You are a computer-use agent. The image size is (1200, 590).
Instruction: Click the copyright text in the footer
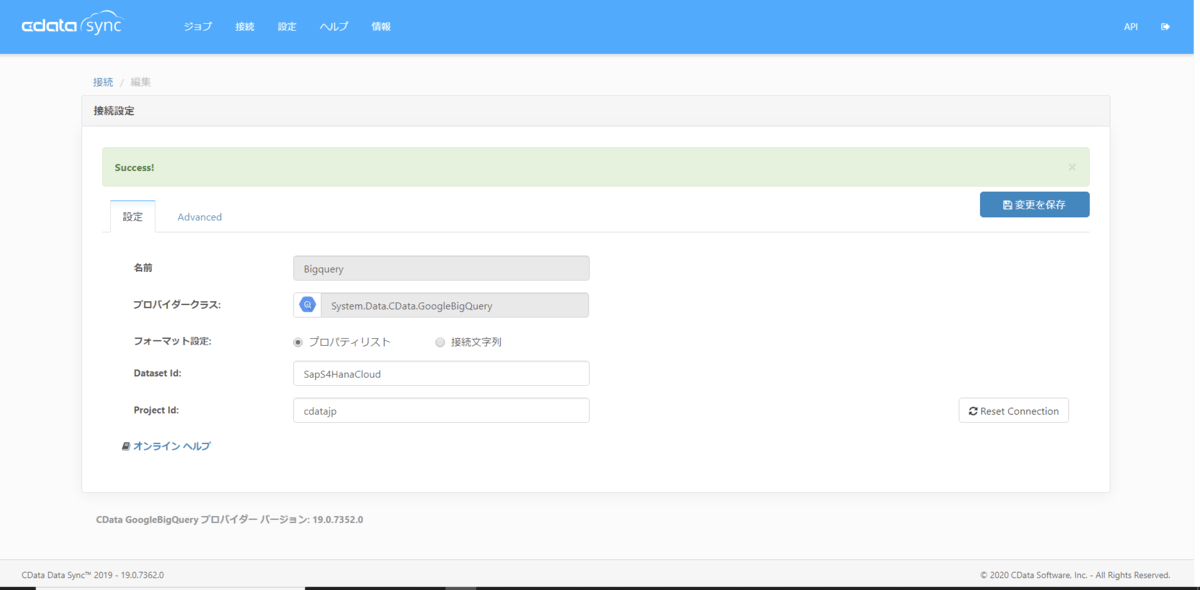coord(1075,575)
